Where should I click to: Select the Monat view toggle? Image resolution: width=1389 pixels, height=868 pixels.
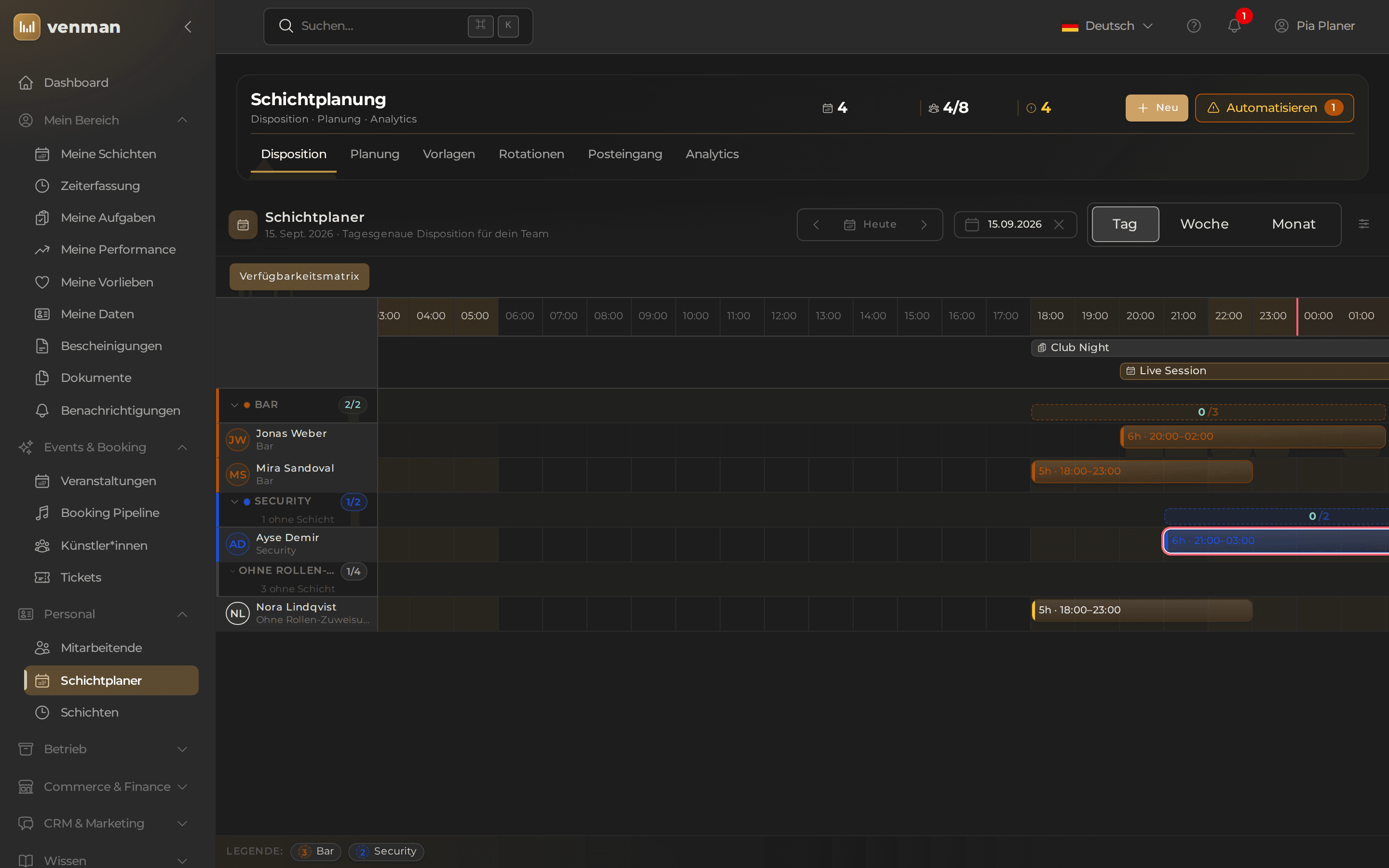point(1293,224)
